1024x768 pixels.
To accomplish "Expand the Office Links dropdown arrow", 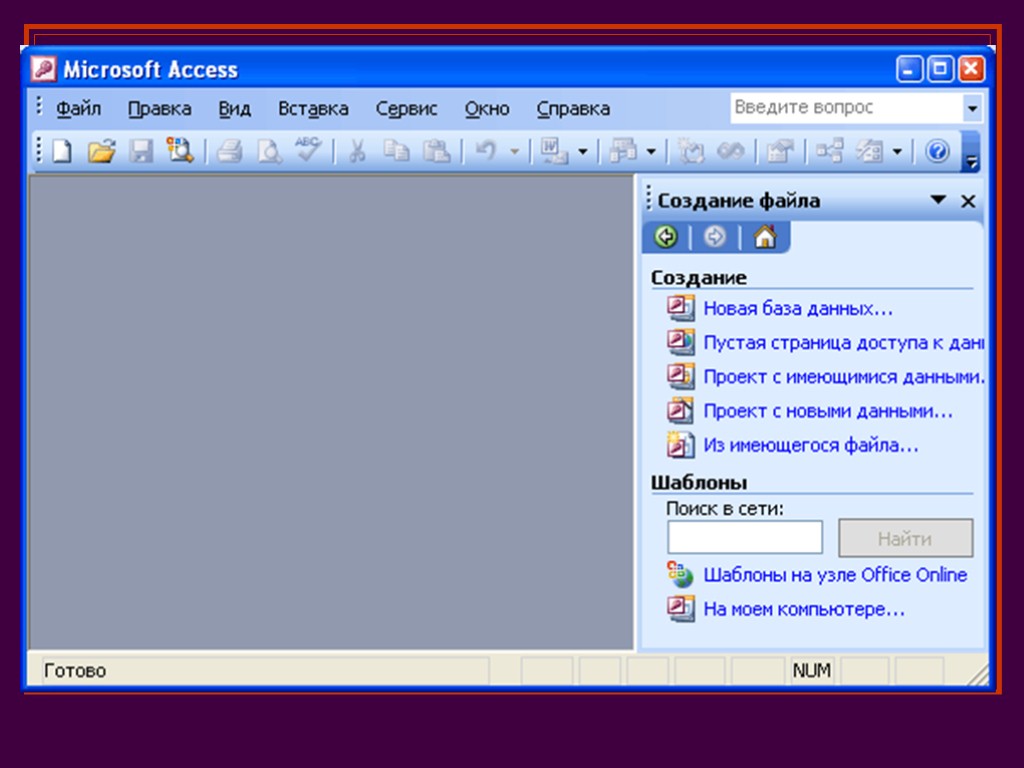I will [x=583, y=152].
